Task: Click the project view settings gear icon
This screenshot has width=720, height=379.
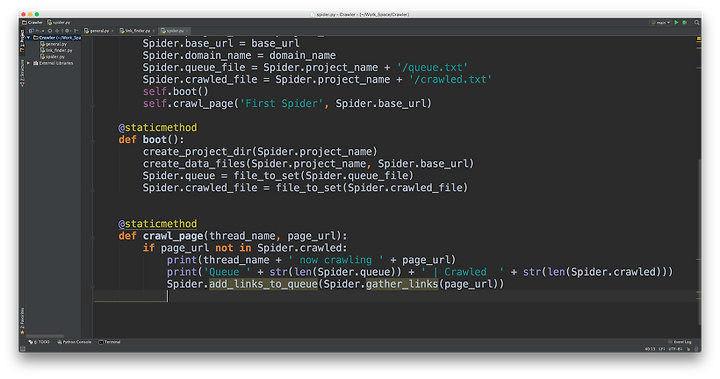Action: (67, 31)
